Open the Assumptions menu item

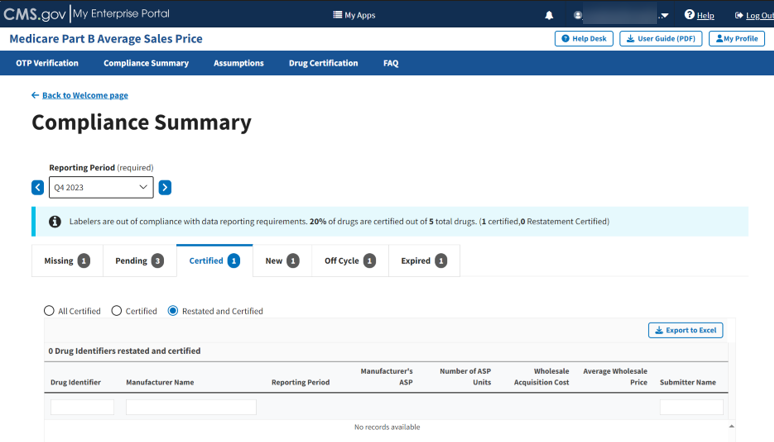click(x=238, y=63)
